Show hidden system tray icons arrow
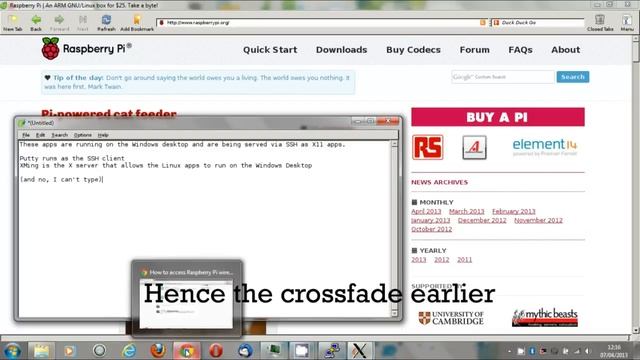This screenshot has height=360, width=640. [x=509, y=351]
